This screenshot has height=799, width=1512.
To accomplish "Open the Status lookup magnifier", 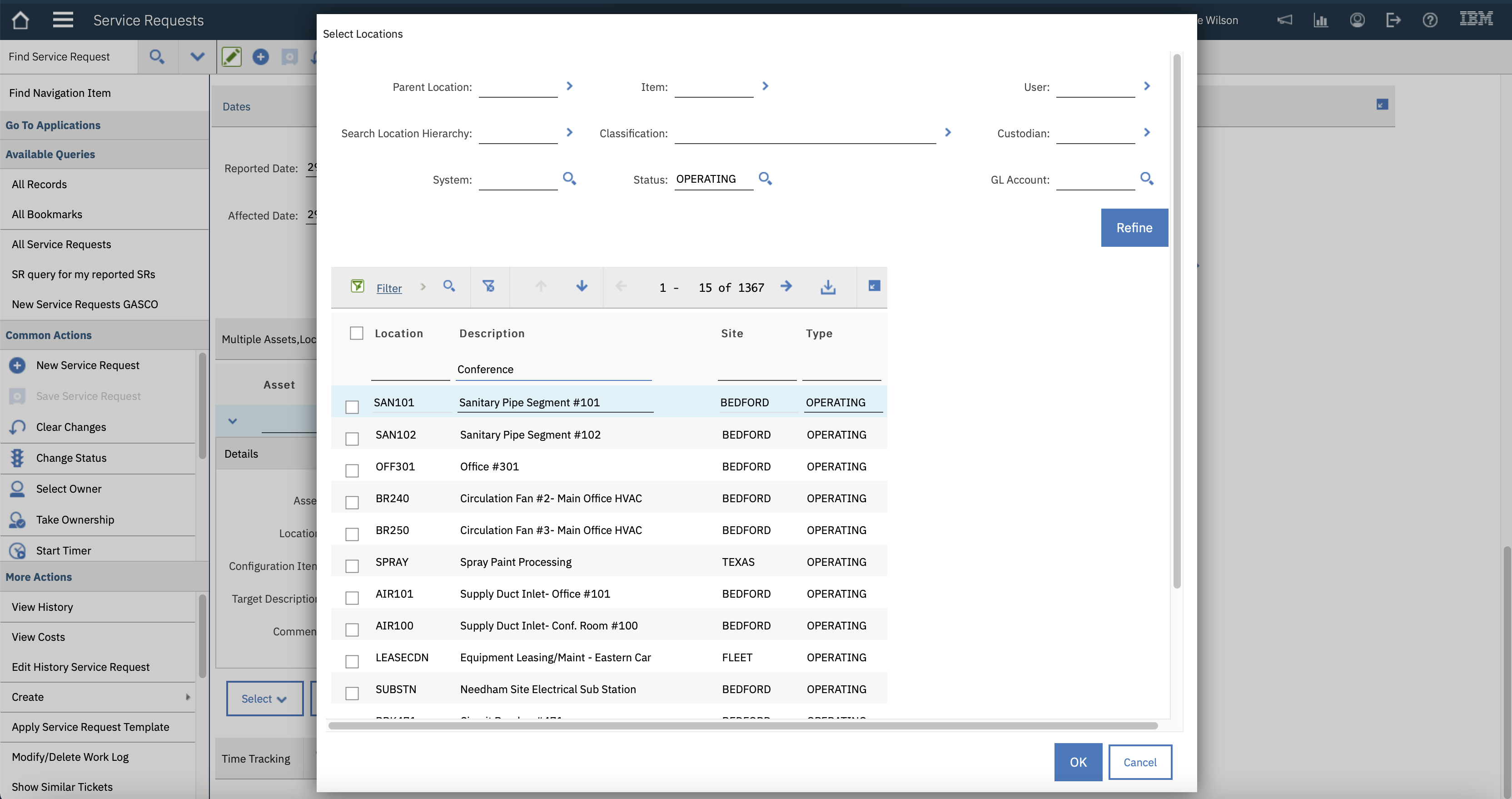I will tap(765, 179).
